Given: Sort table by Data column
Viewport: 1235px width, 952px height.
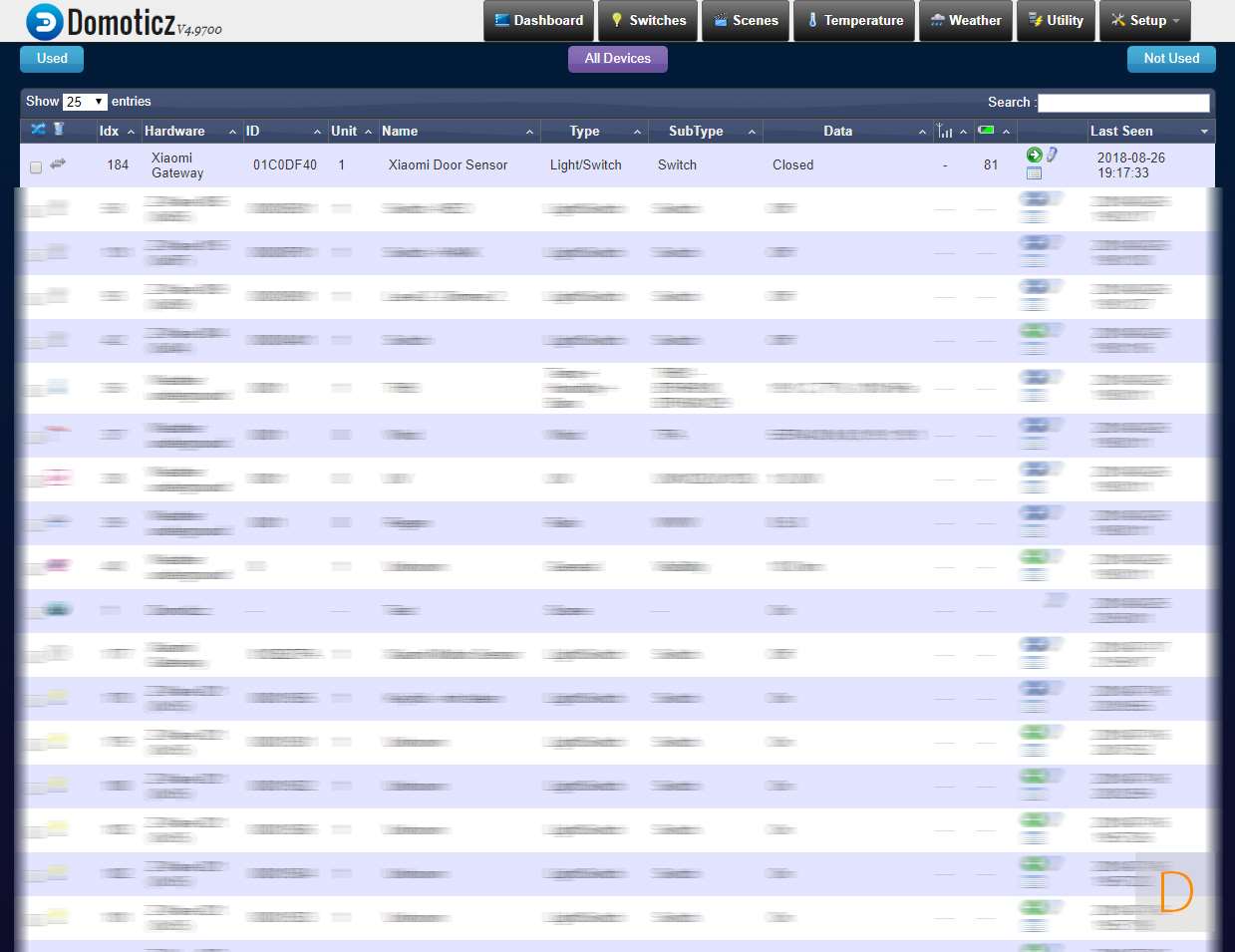Looking at the screenshot, I should [847, 131].
